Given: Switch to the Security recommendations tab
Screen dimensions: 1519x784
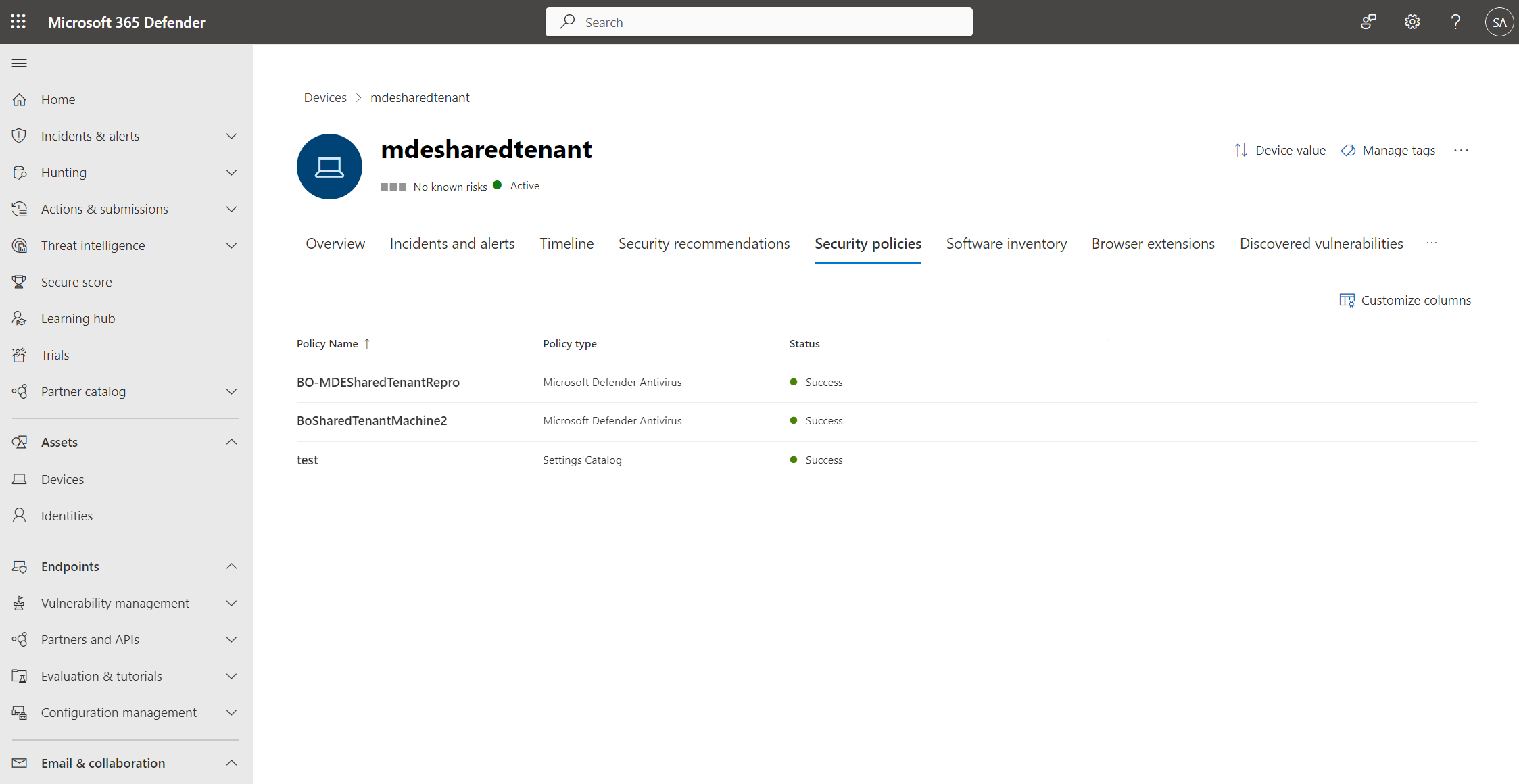Looking at the screenshot, I should [x=704, y=243].
